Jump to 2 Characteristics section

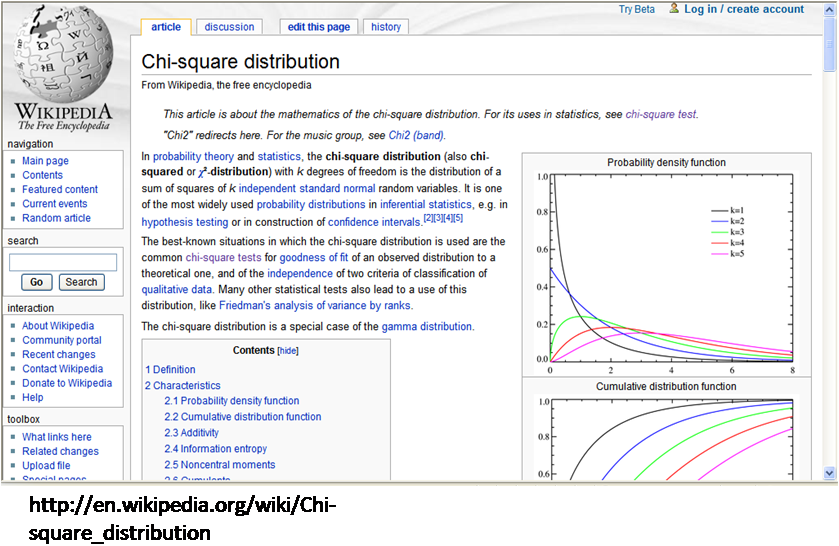pyautogui.click(x=182, y=385)
